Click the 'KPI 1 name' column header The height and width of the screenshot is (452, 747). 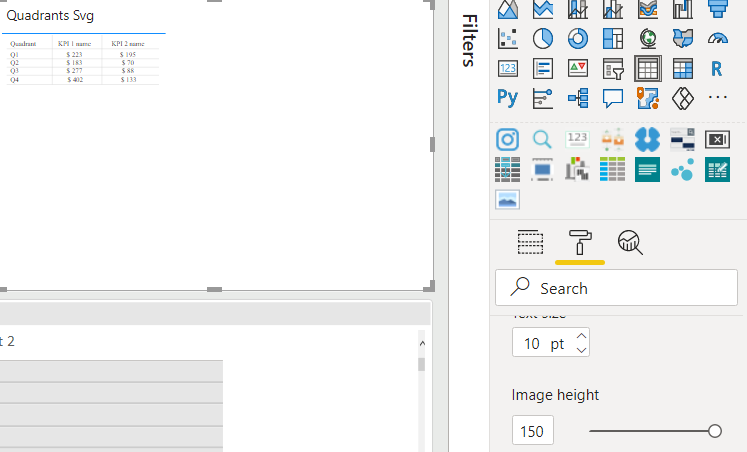tap(74, 43)
